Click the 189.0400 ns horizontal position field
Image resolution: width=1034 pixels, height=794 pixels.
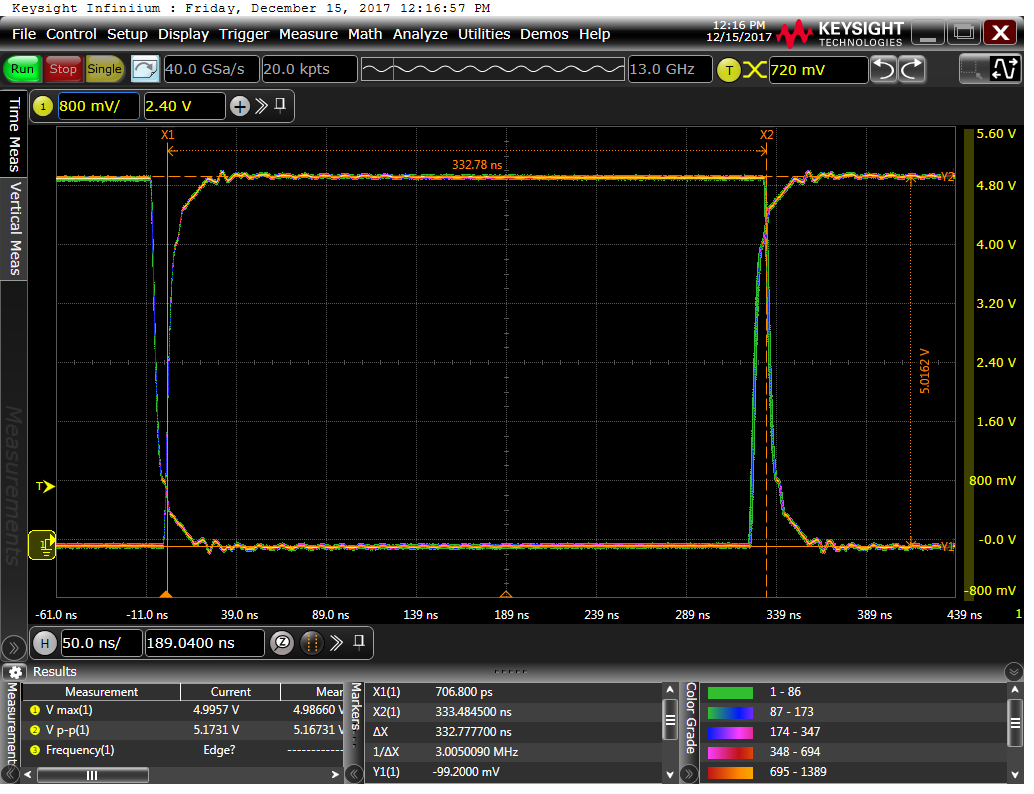[204, 643]
